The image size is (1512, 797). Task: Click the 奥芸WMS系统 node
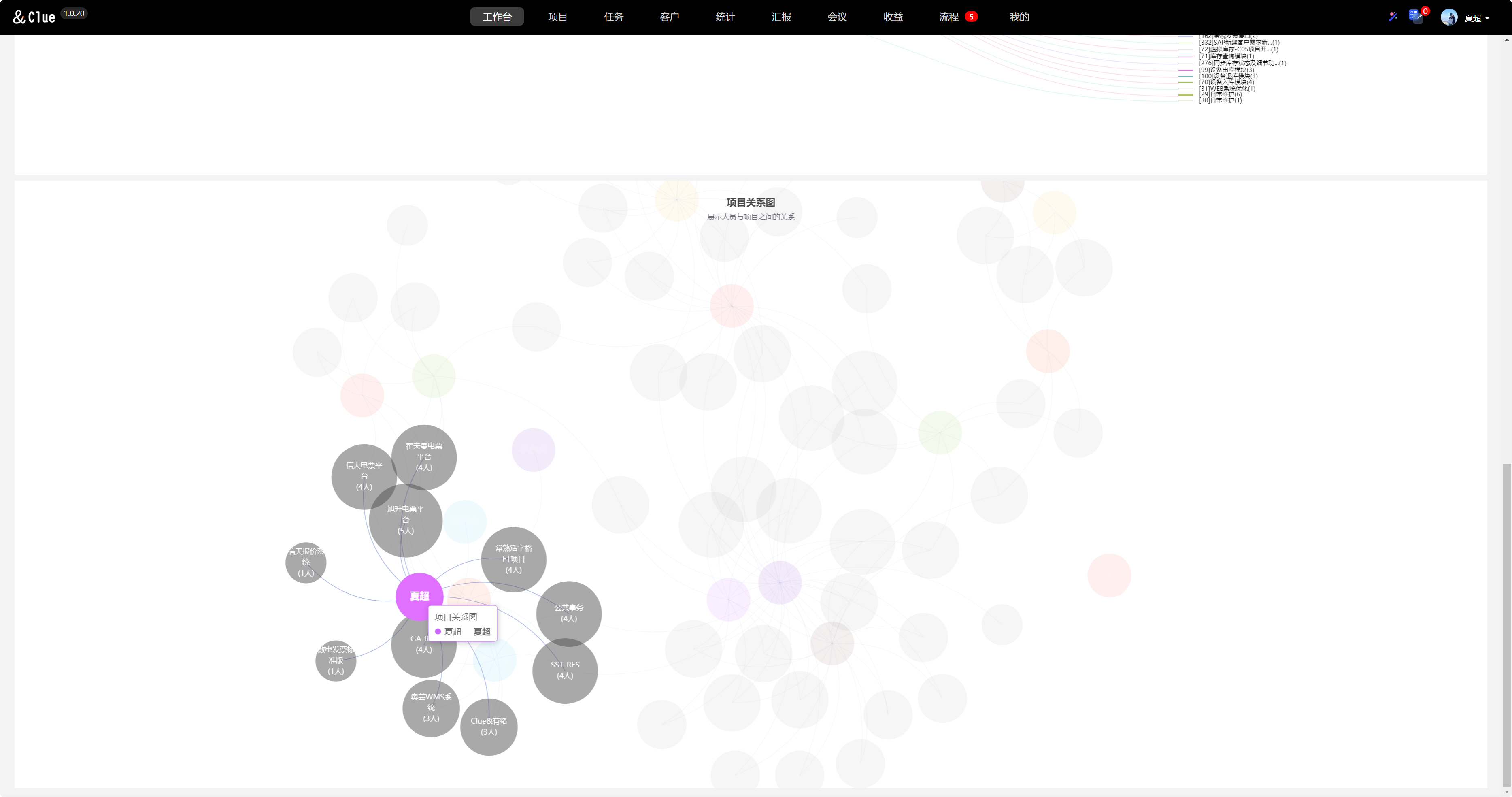tap(431, 708)
